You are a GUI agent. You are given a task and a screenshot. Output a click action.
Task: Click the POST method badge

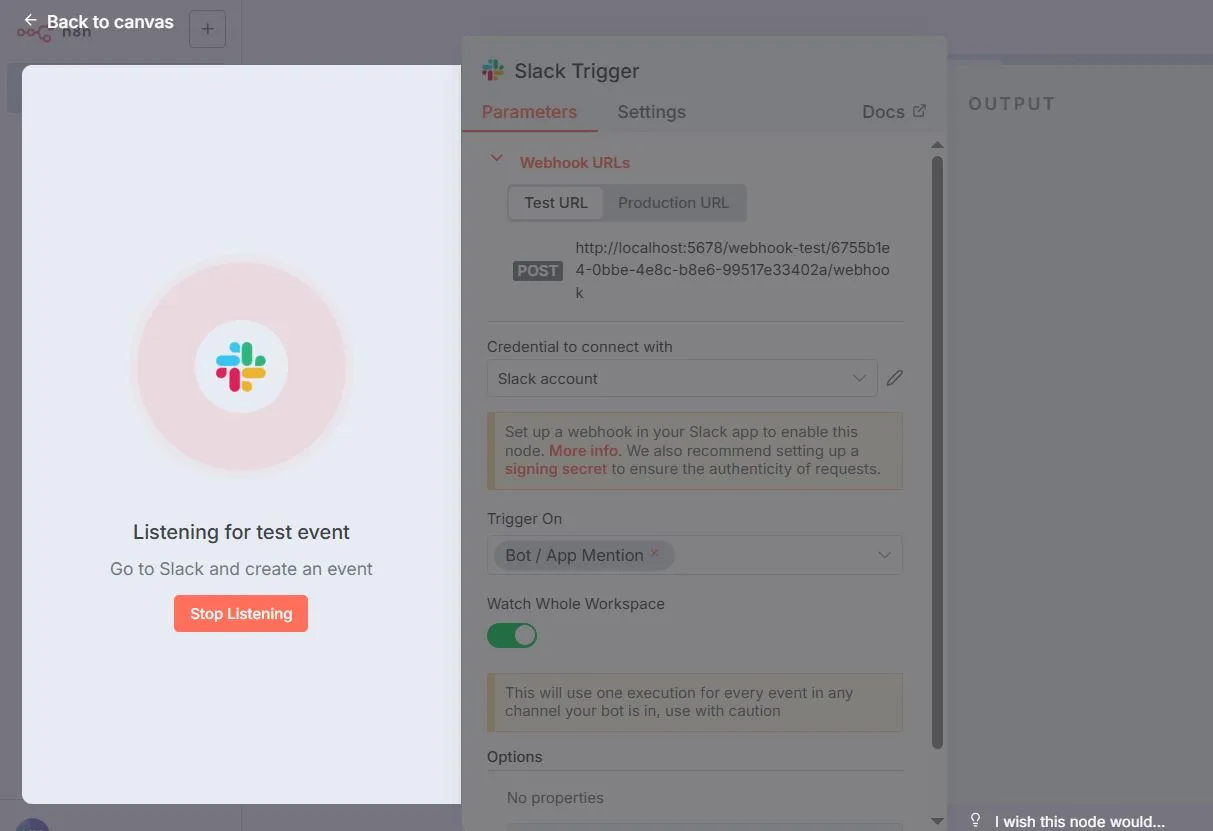pos(537,271)
